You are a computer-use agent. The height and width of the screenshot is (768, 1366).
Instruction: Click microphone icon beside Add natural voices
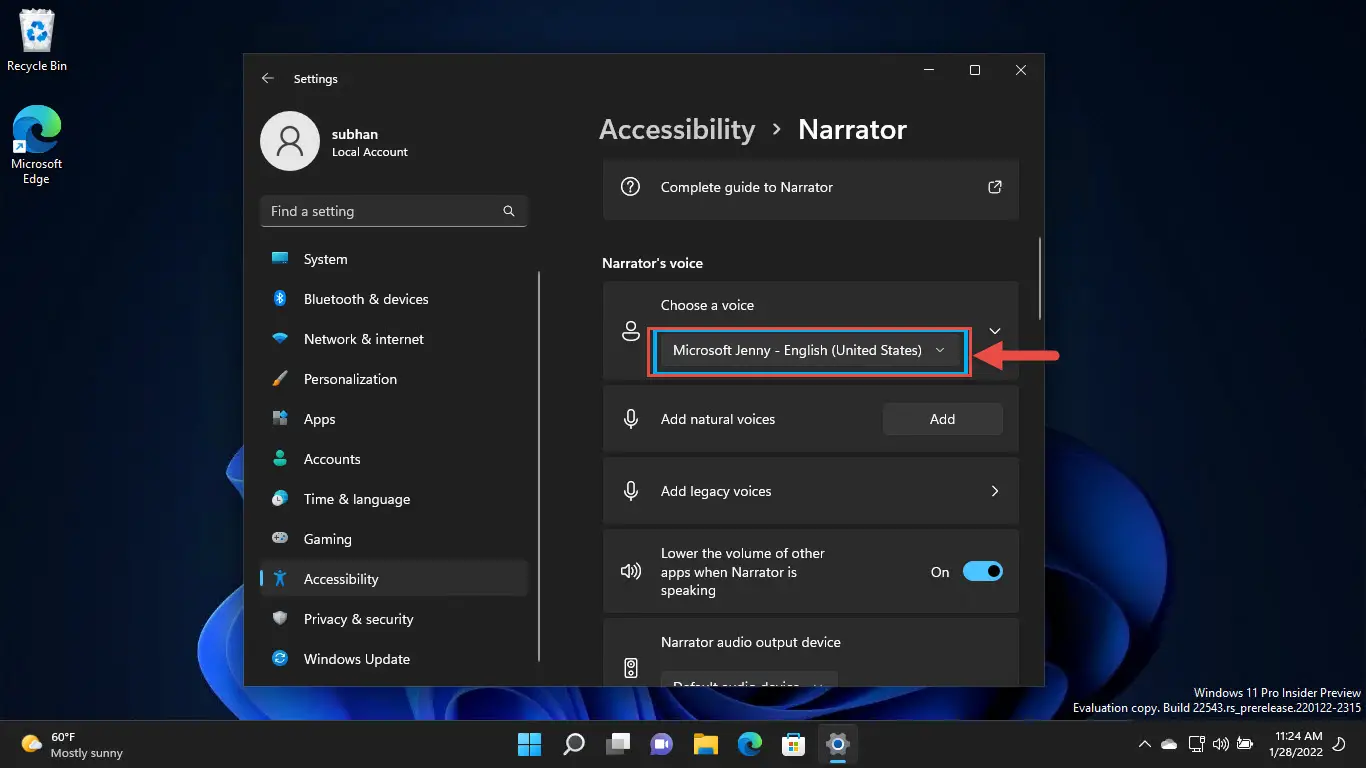tap(631, 419)
